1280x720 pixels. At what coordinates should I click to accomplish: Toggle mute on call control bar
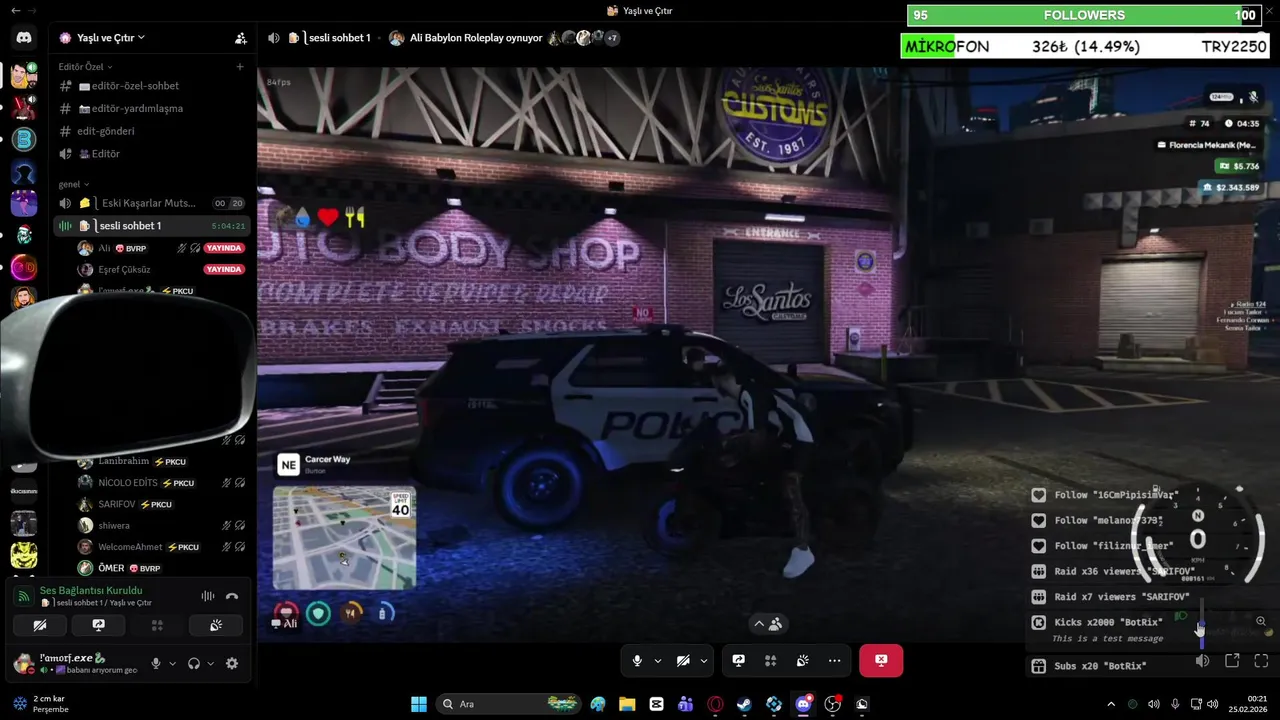click(x=637, y=660)
